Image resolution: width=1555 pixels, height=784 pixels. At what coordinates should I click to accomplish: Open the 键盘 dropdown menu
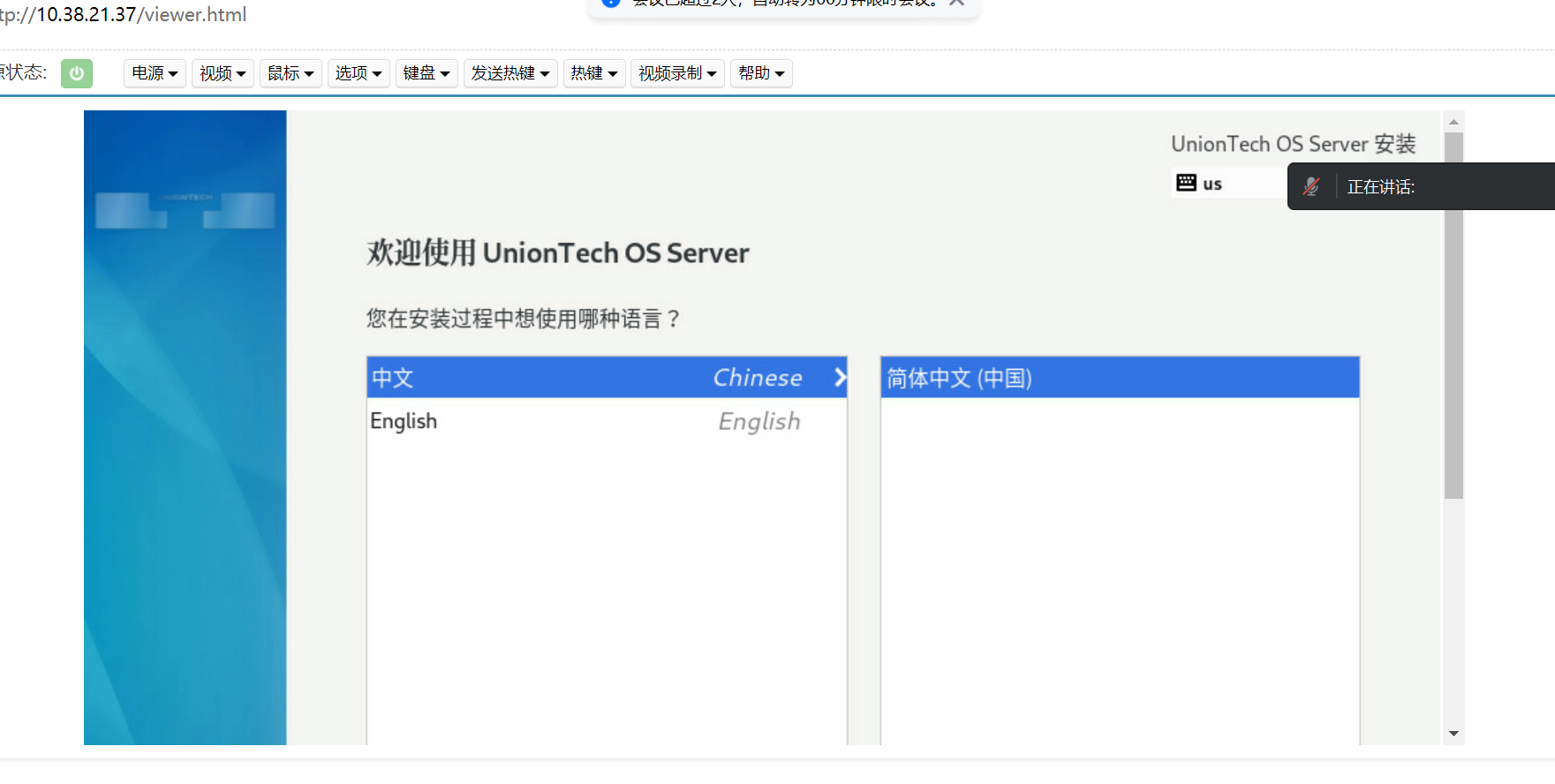(426, 73)
